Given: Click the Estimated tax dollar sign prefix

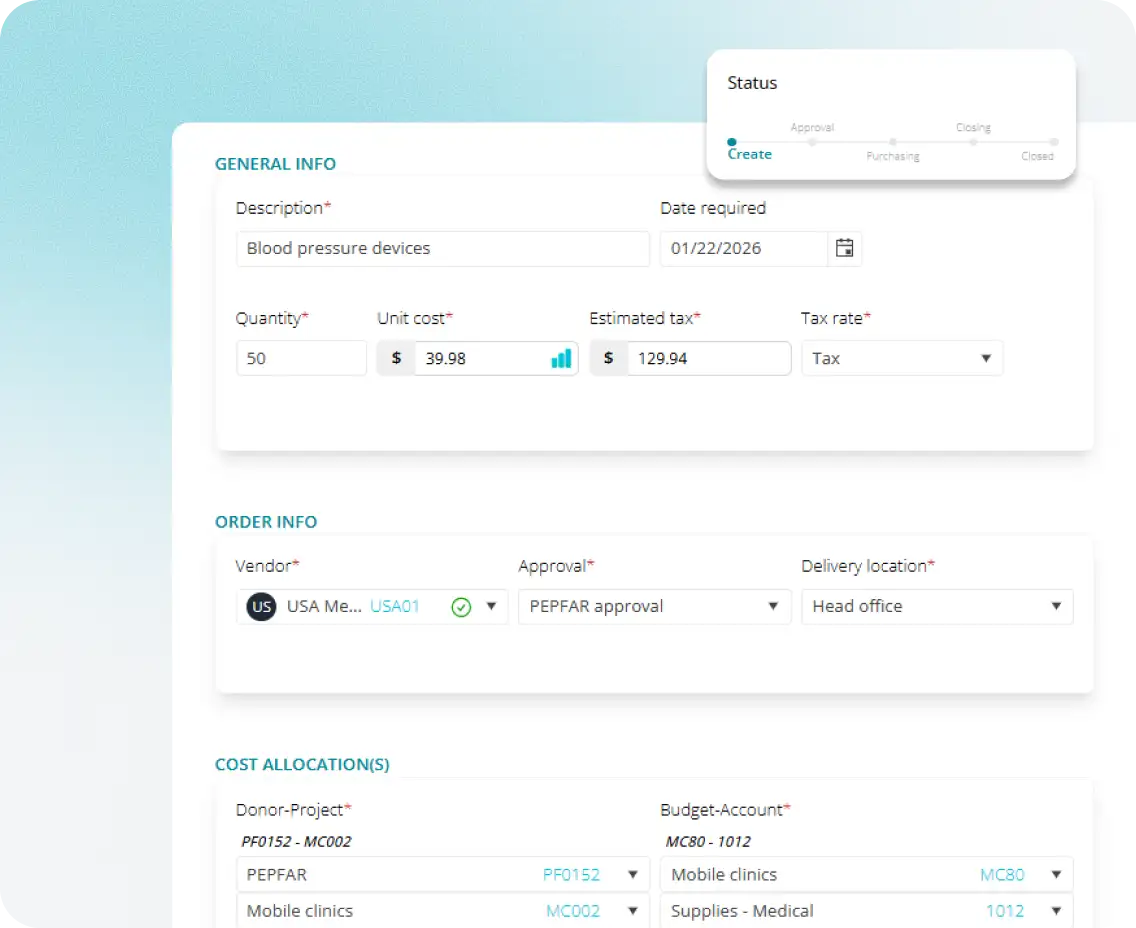Looking at the screenshot, I should coord(609,359).
